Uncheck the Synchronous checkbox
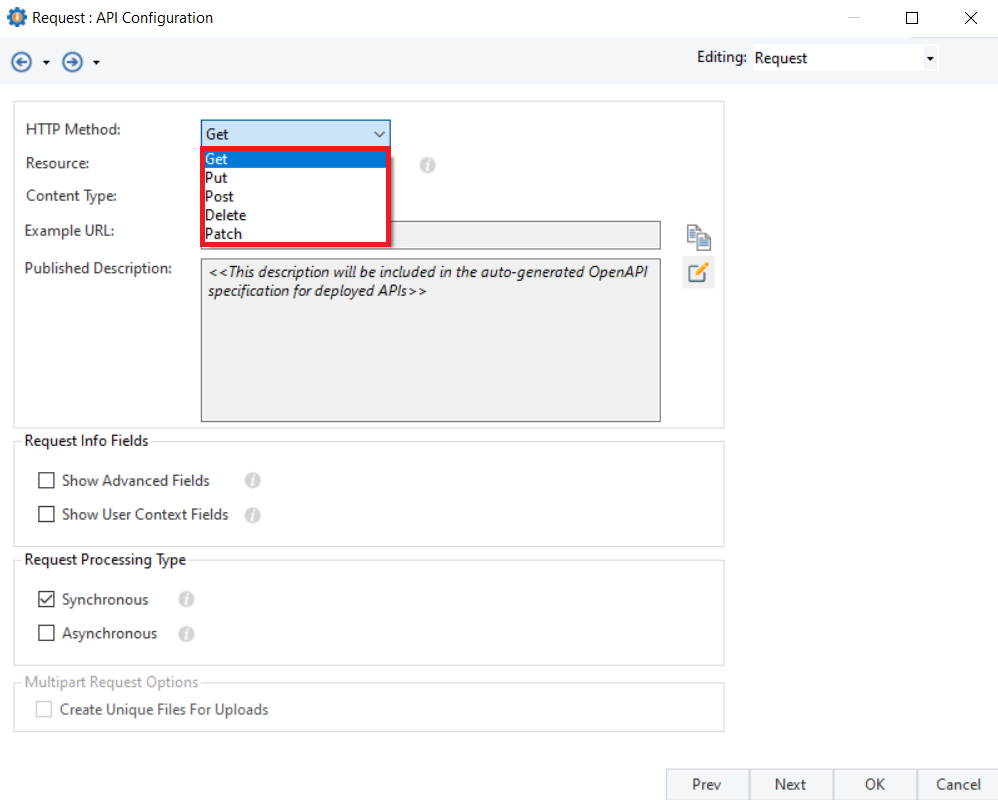998x800 pixels. (x=46, y=600)
